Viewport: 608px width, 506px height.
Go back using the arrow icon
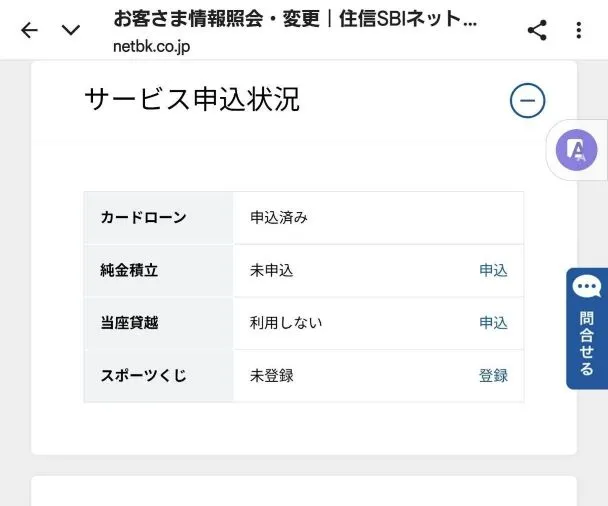[x=29, y=30]
